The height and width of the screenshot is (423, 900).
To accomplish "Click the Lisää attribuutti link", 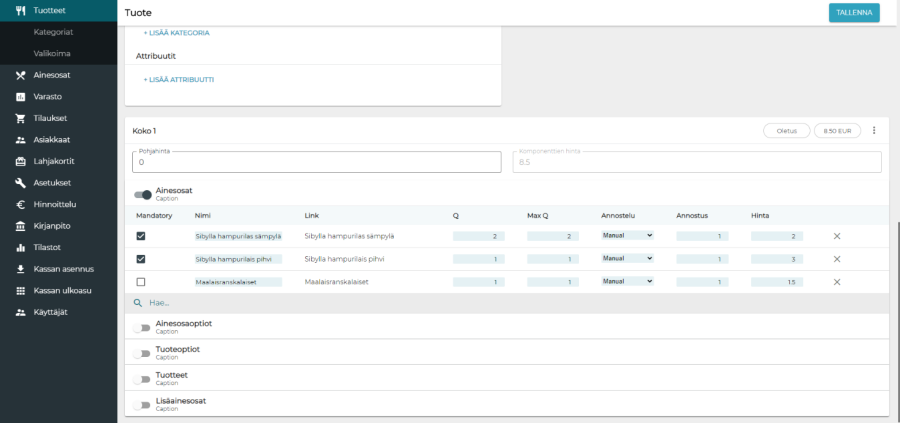I will (178, 79).
